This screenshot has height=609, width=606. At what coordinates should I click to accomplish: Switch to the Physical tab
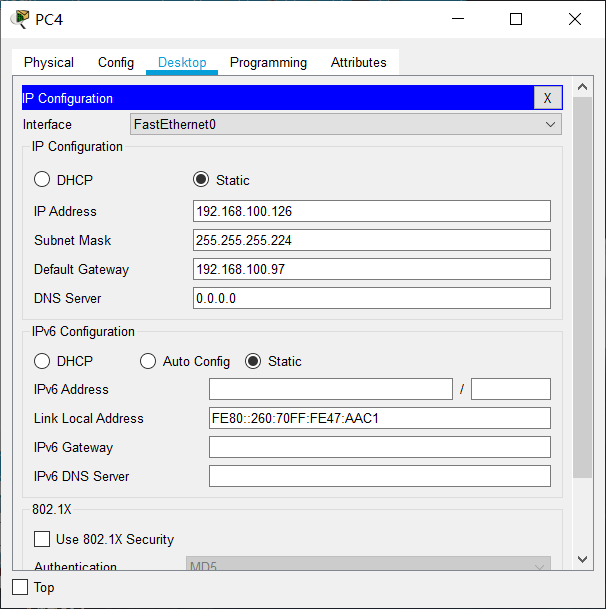pos(49,63)
